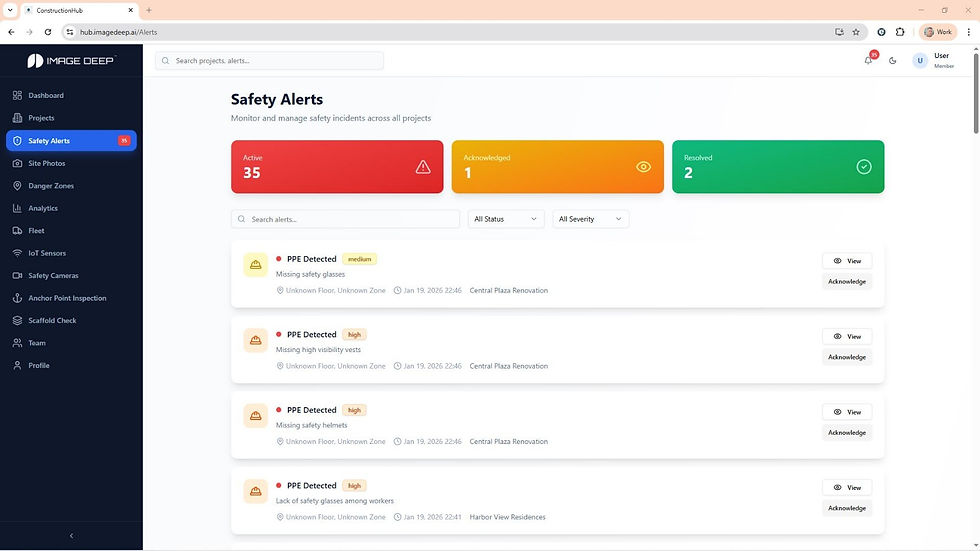Viewport: 980px width, 551px height.
Task: Click the Profile person icon
Action: [x=17, y=365]
